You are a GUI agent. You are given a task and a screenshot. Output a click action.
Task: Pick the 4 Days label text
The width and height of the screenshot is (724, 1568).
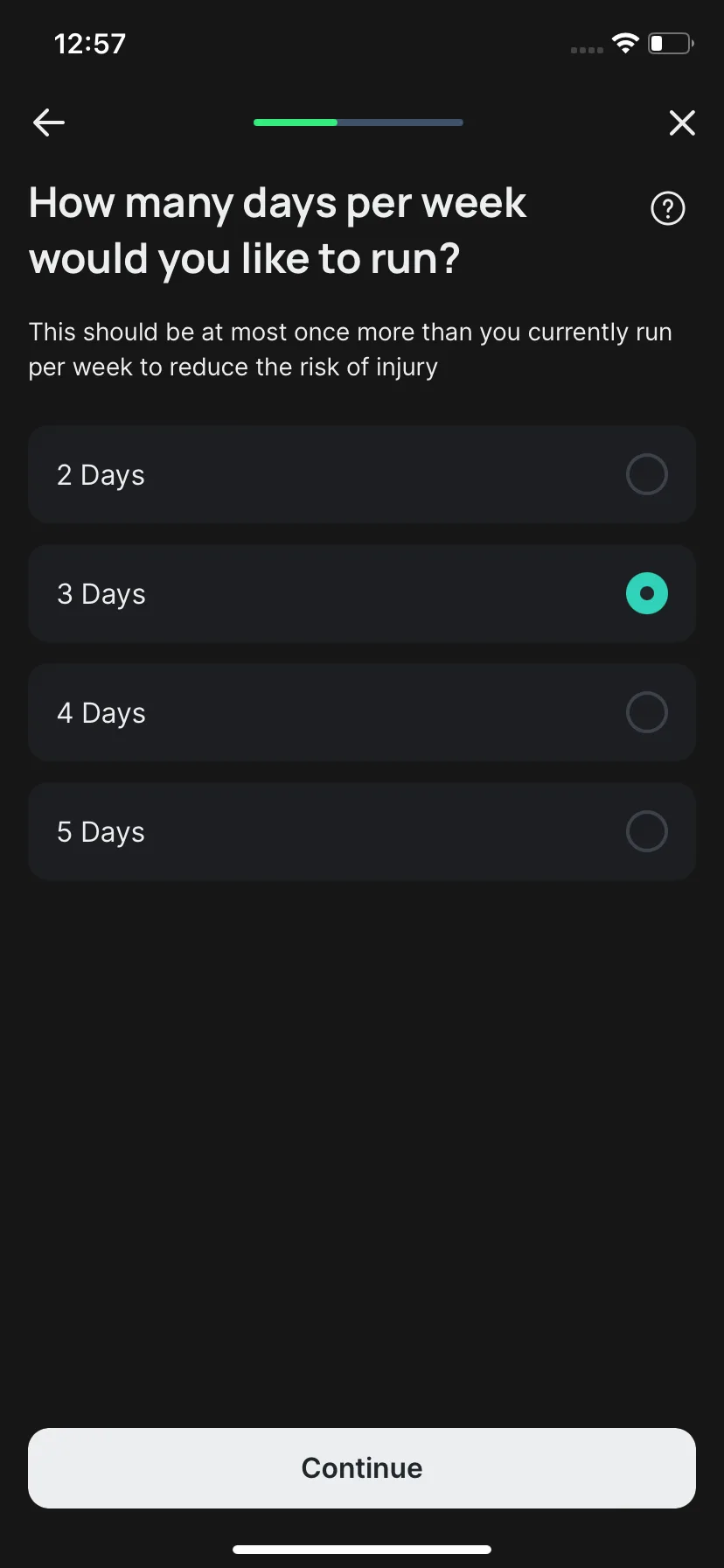[x=101, y=713]
